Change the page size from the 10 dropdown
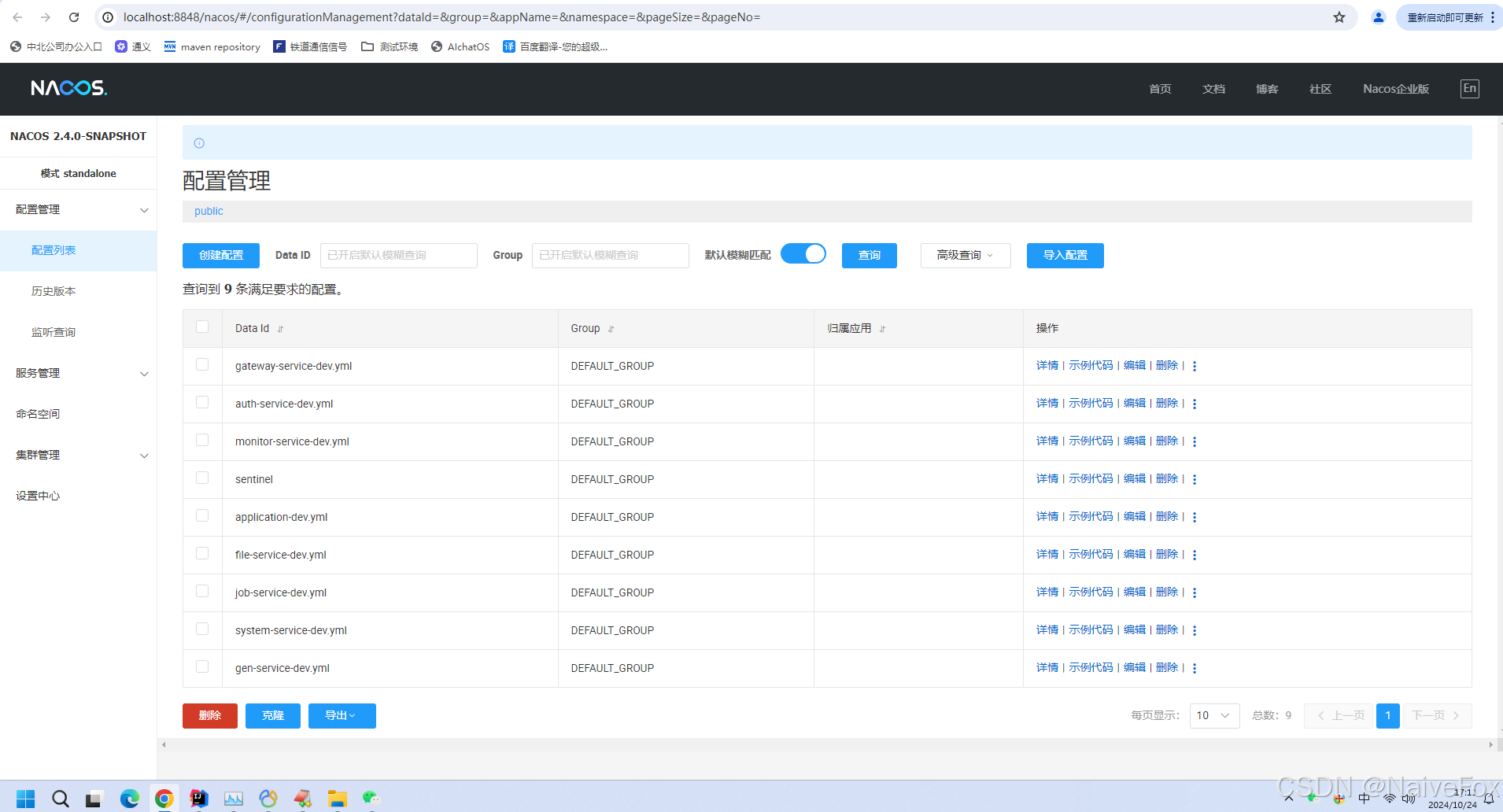The image size is (1503, 812). pyautogui.click(x=1213, y=715)
